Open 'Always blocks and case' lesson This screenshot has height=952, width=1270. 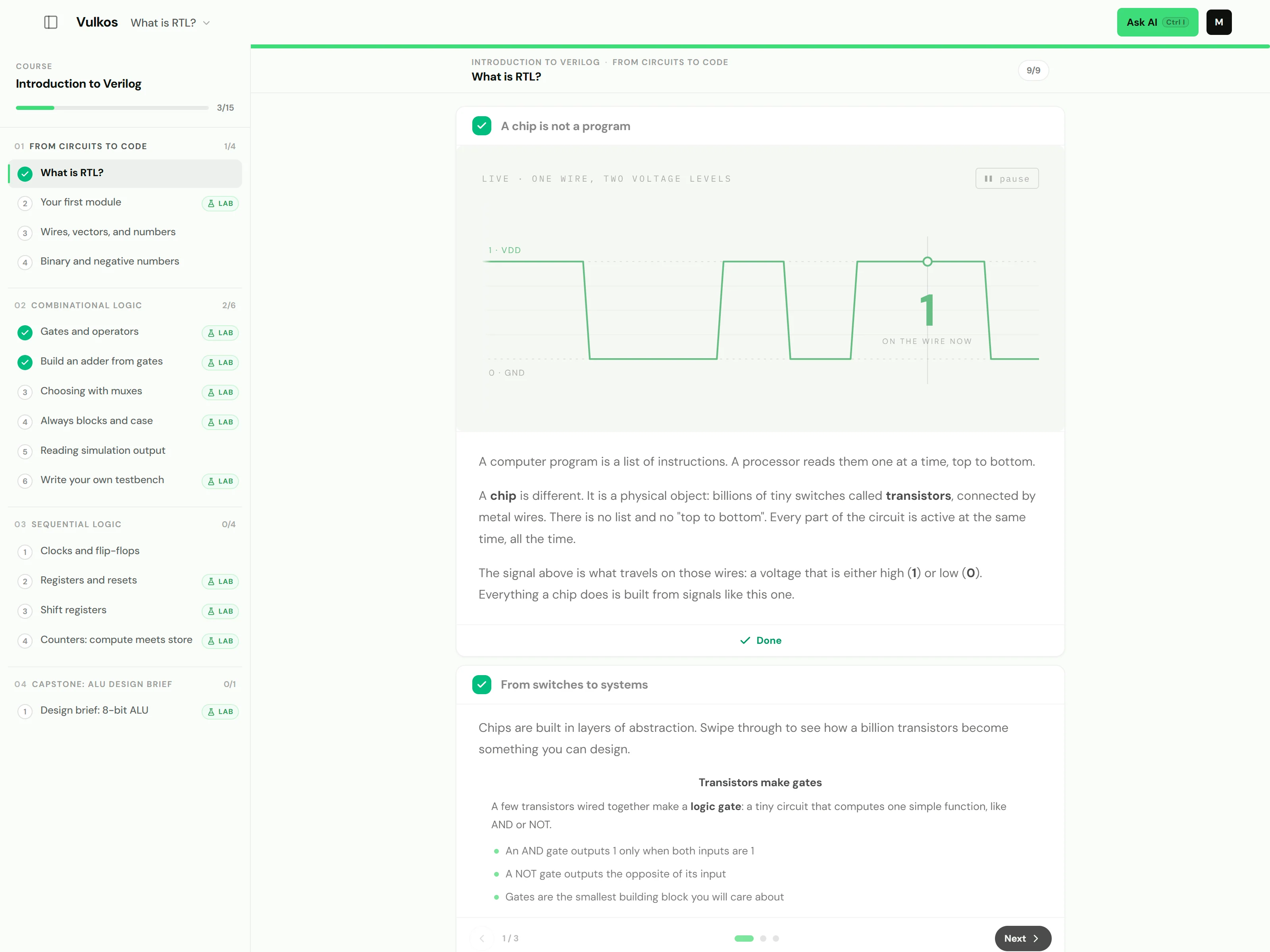tap(125, 421)
